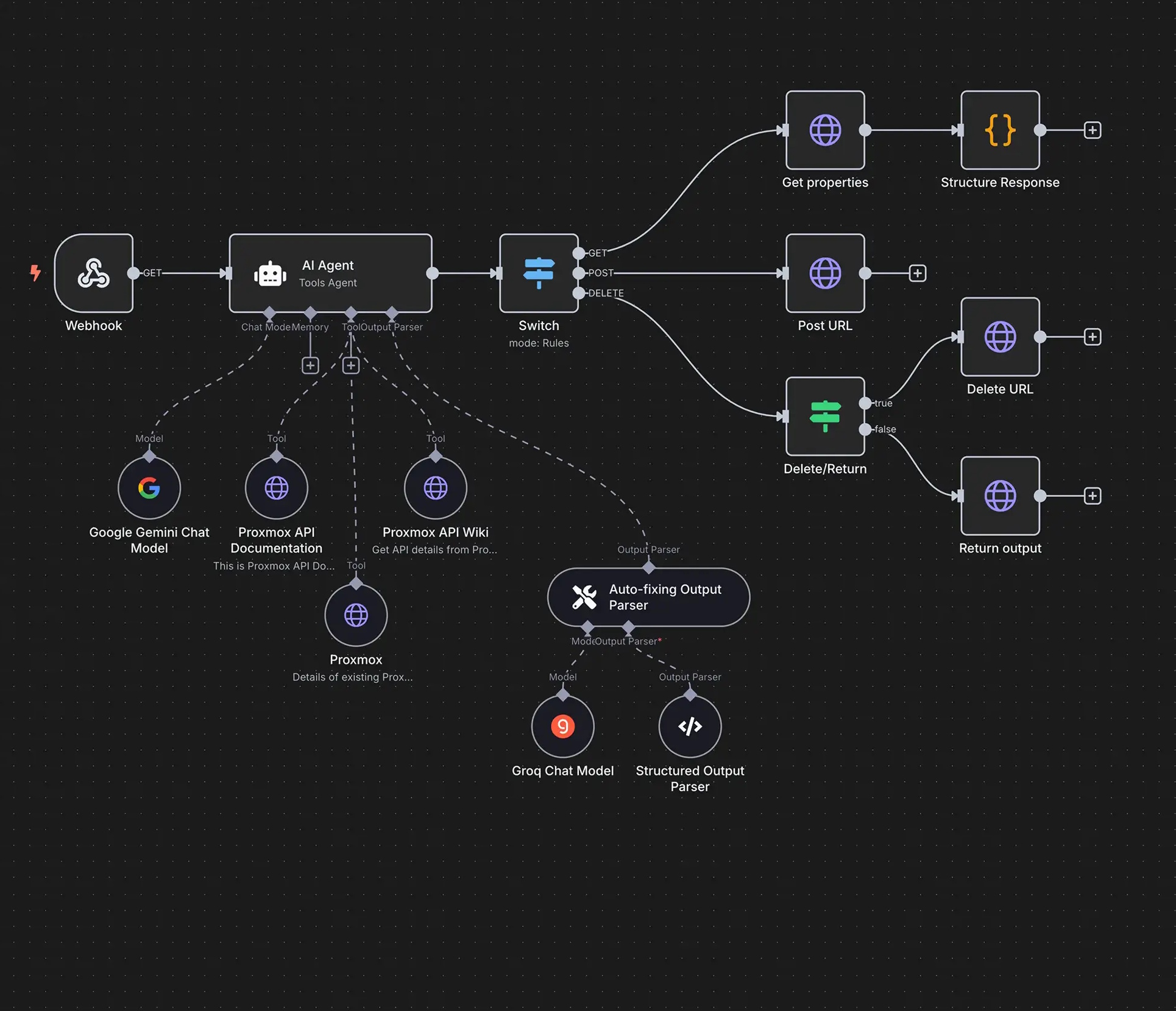Select the Google Gemini Chat Model icon
Image resolution: width=1176 pixels, height=1011 pixels.
pyautogui.click(x=149, y=487)
